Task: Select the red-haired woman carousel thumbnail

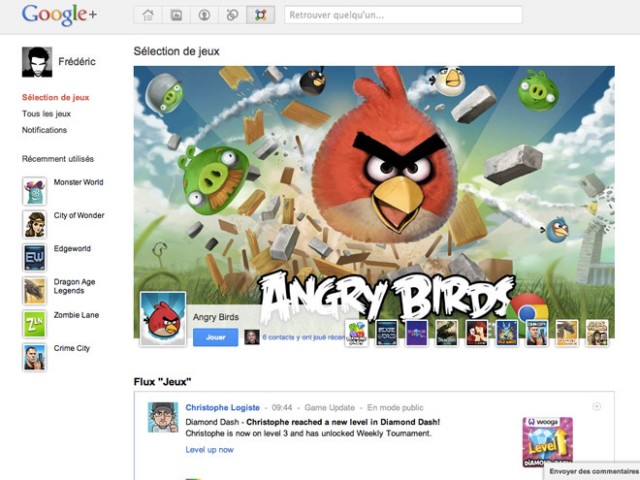Action: point(476,333)
